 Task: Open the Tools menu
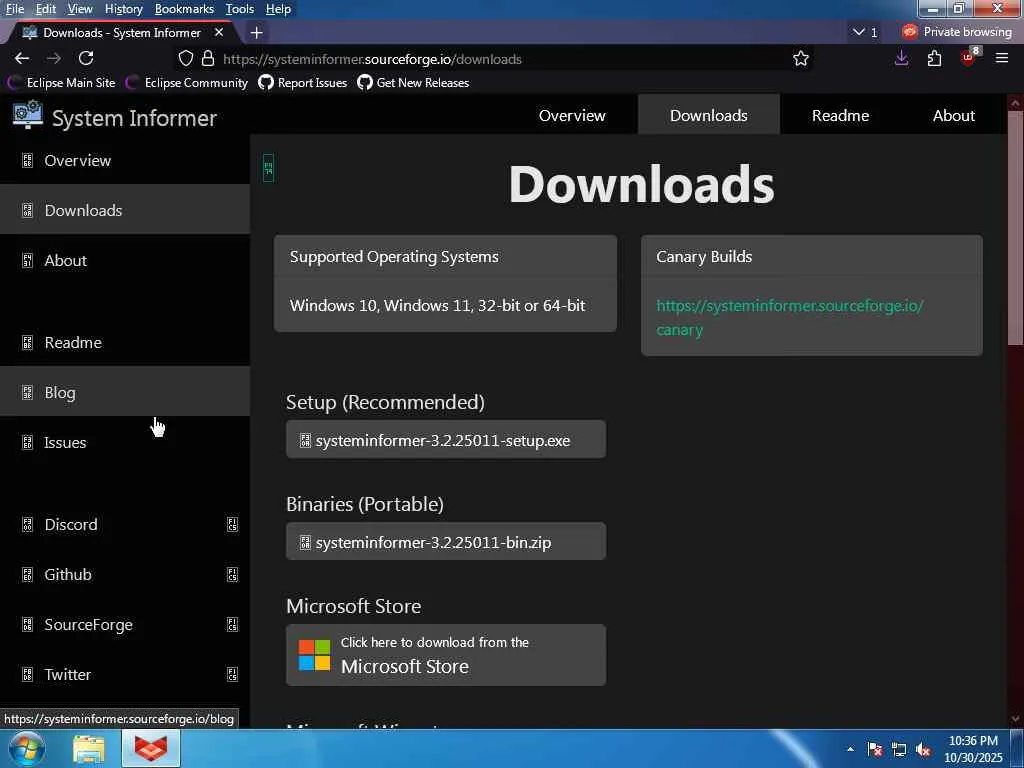point(240,9)
